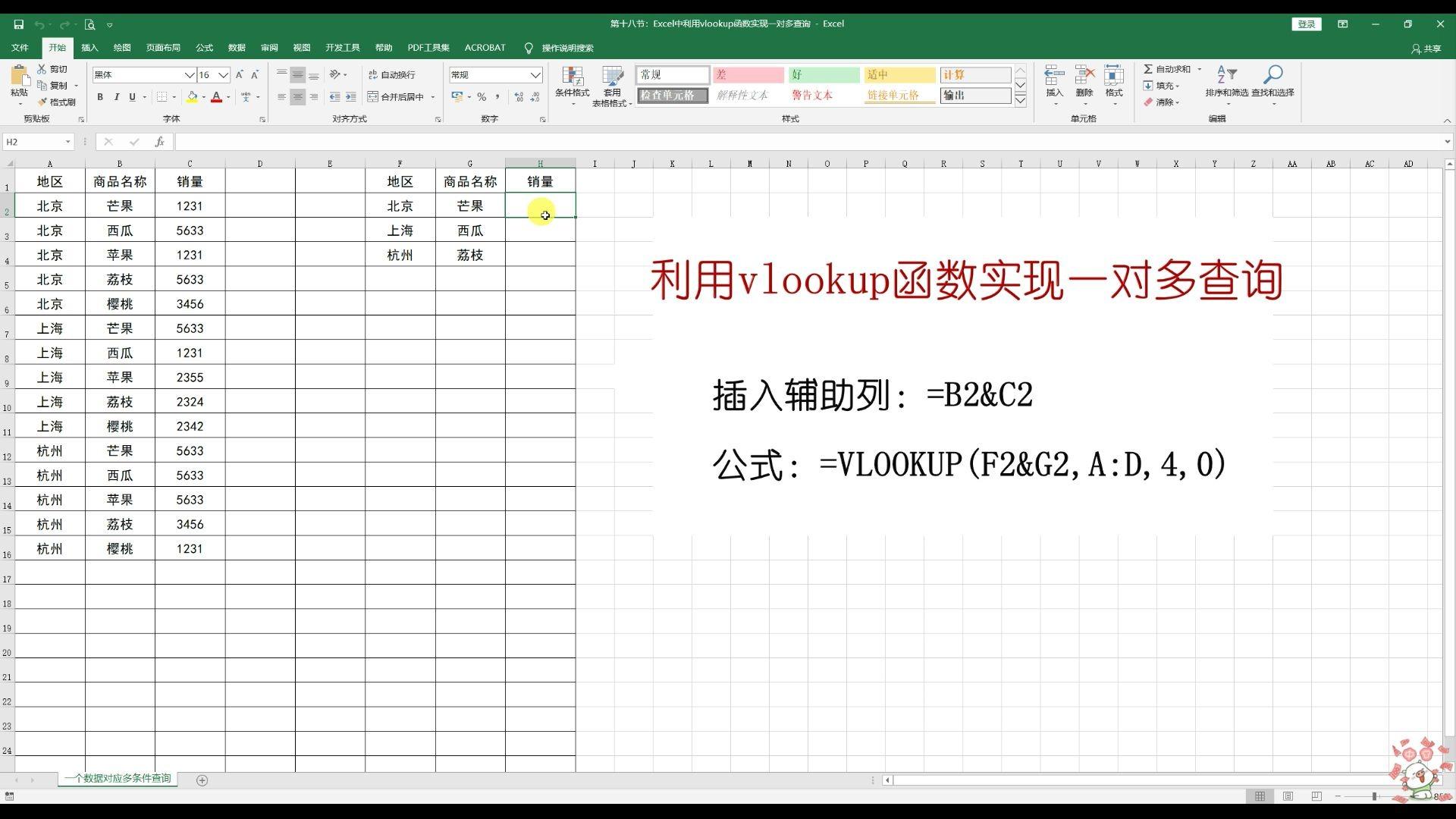Click the Insert cells icon
The width and height of the screenshot is (1456, 819).
[1054, 76]
